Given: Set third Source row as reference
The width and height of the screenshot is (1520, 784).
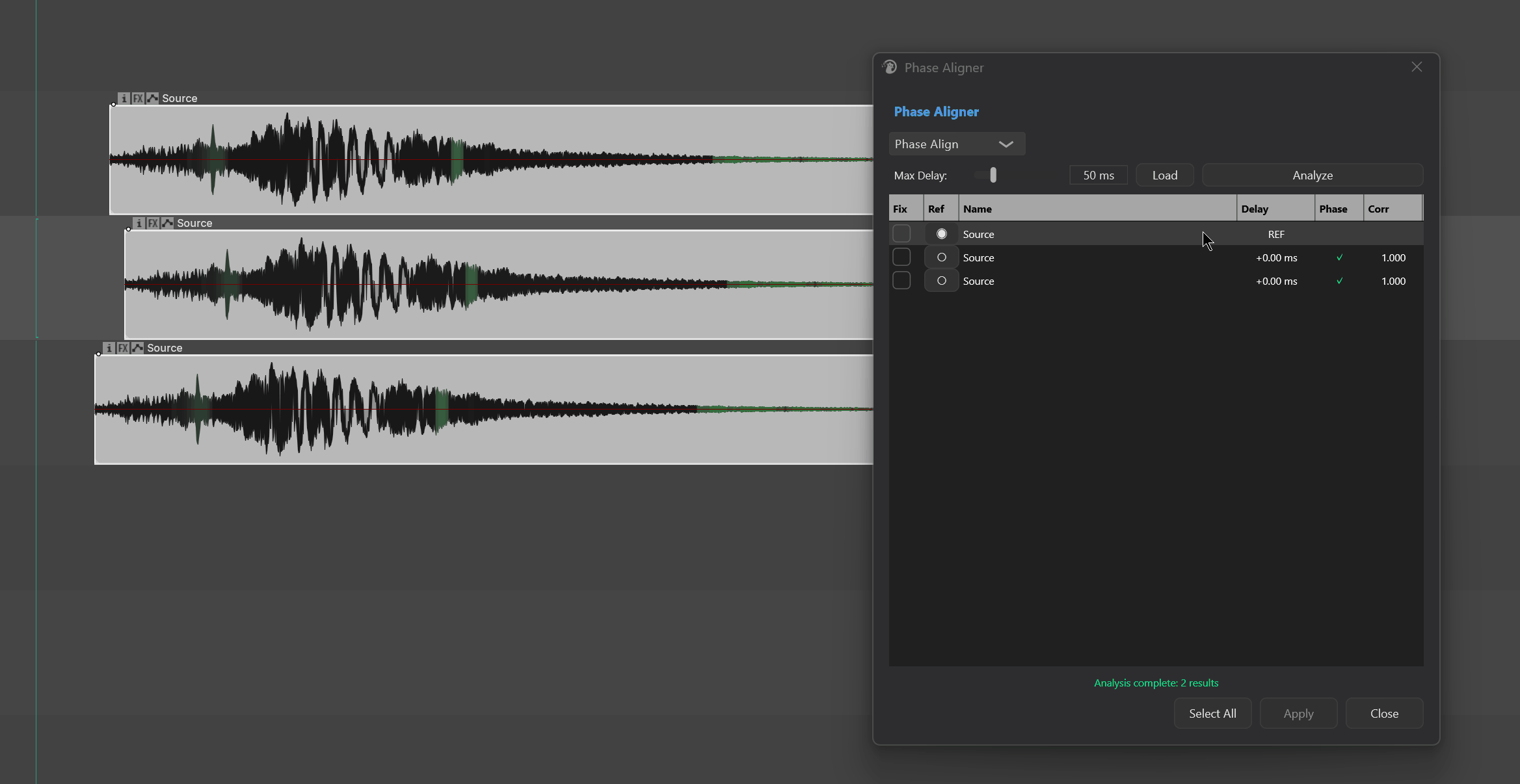Looking at the screenshot, I should tap(941, 281).
